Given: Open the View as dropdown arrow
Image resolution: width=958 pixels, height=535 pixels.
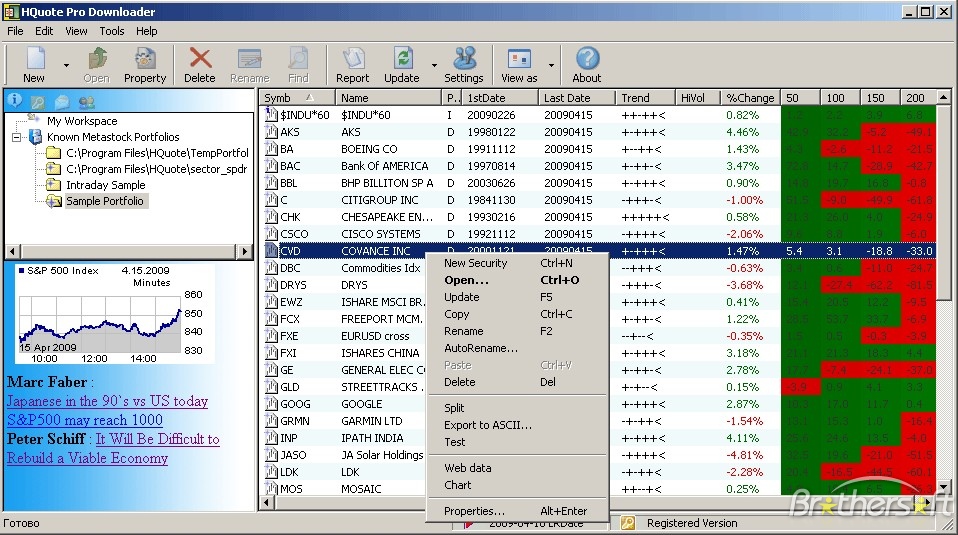Looking at the screenshot, I should pos(551,65).
